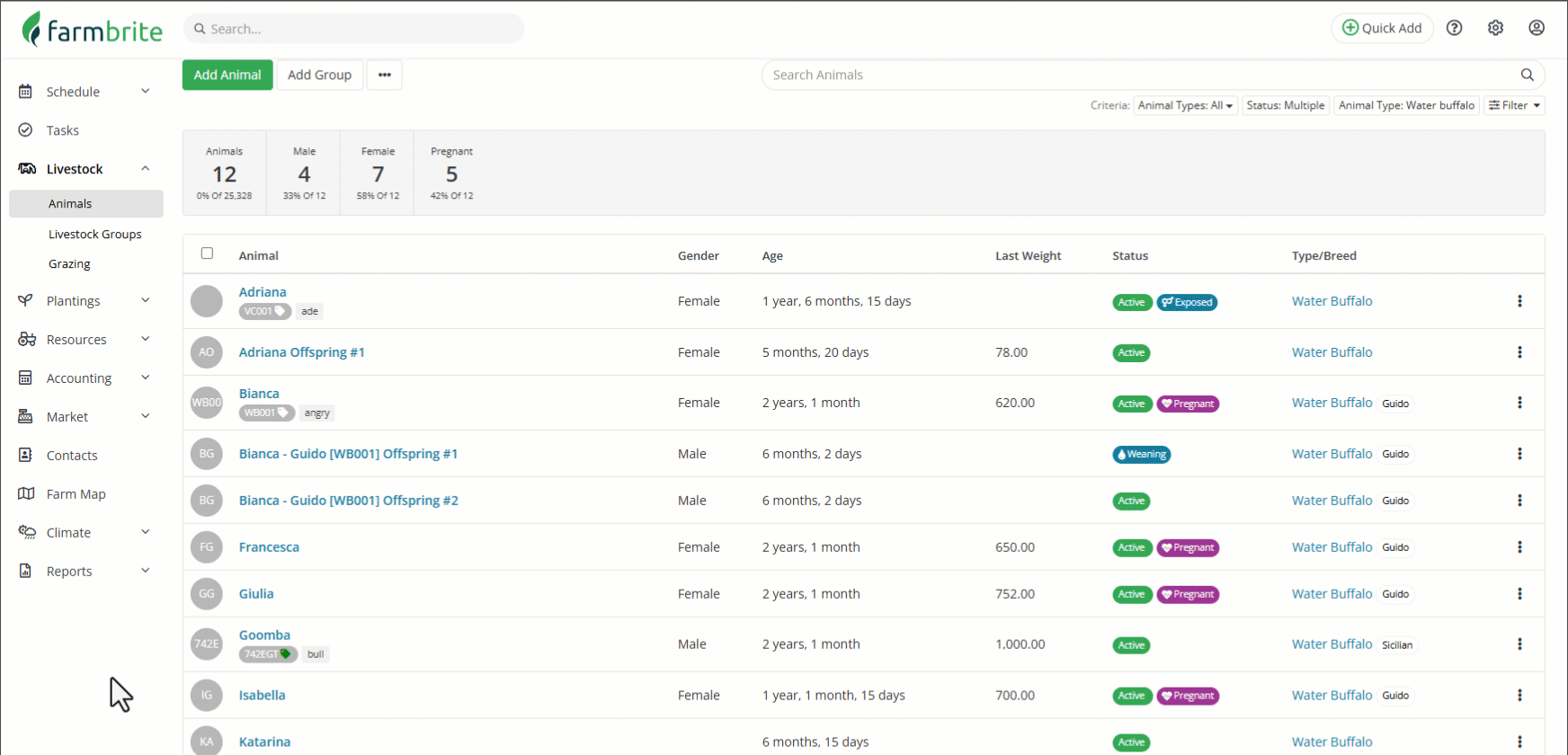Viewport: 1568px width, 755px height.
Task: Click Animal Type: Water buffalo criteria tag
Action: [x=1406, y=105]
